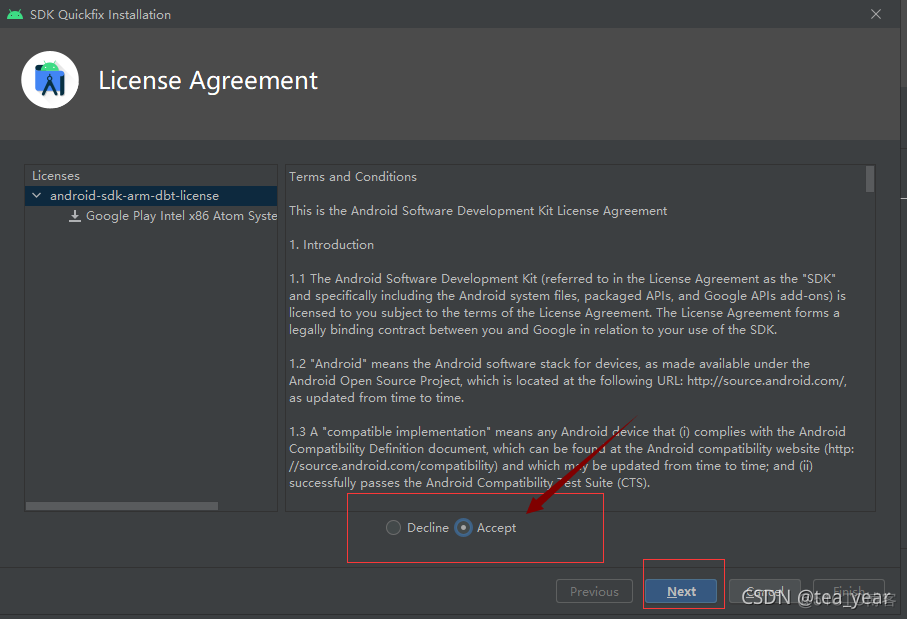The image size is (907, 619).
Task: Click the license text vertical scrollbar thumb
Action: 869,179
